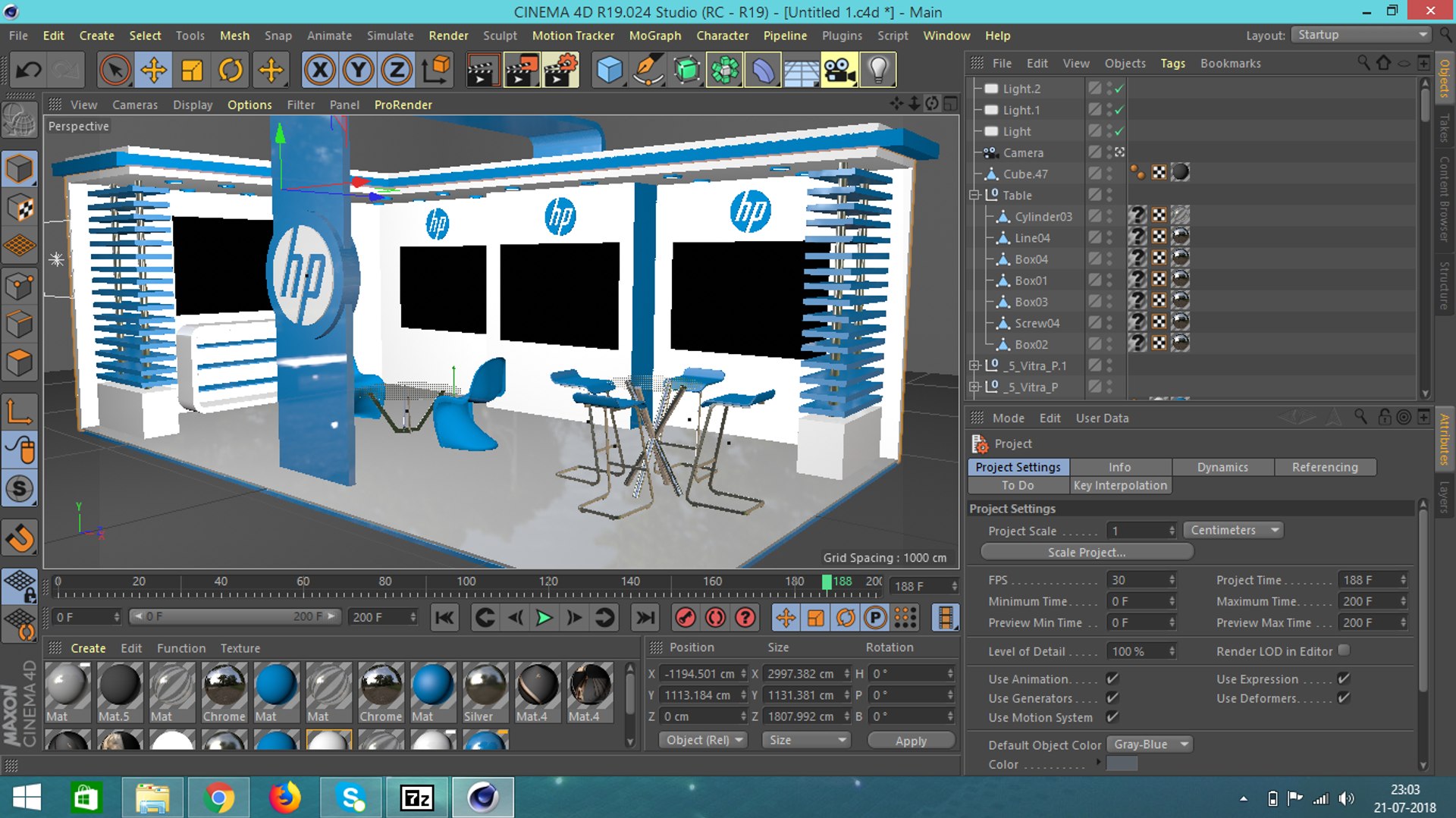Image resolution: width=1456 pixels, height=818 pixels.
Task: Toggle Use Motion System checkbox
Action: click(1112, 716)
